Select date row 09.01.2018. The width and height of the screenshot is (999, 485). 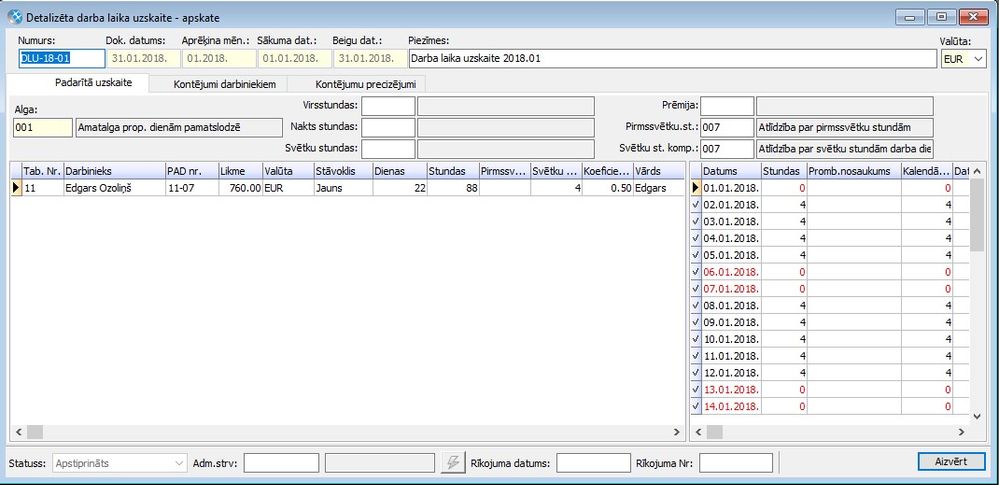click(731, 322)
